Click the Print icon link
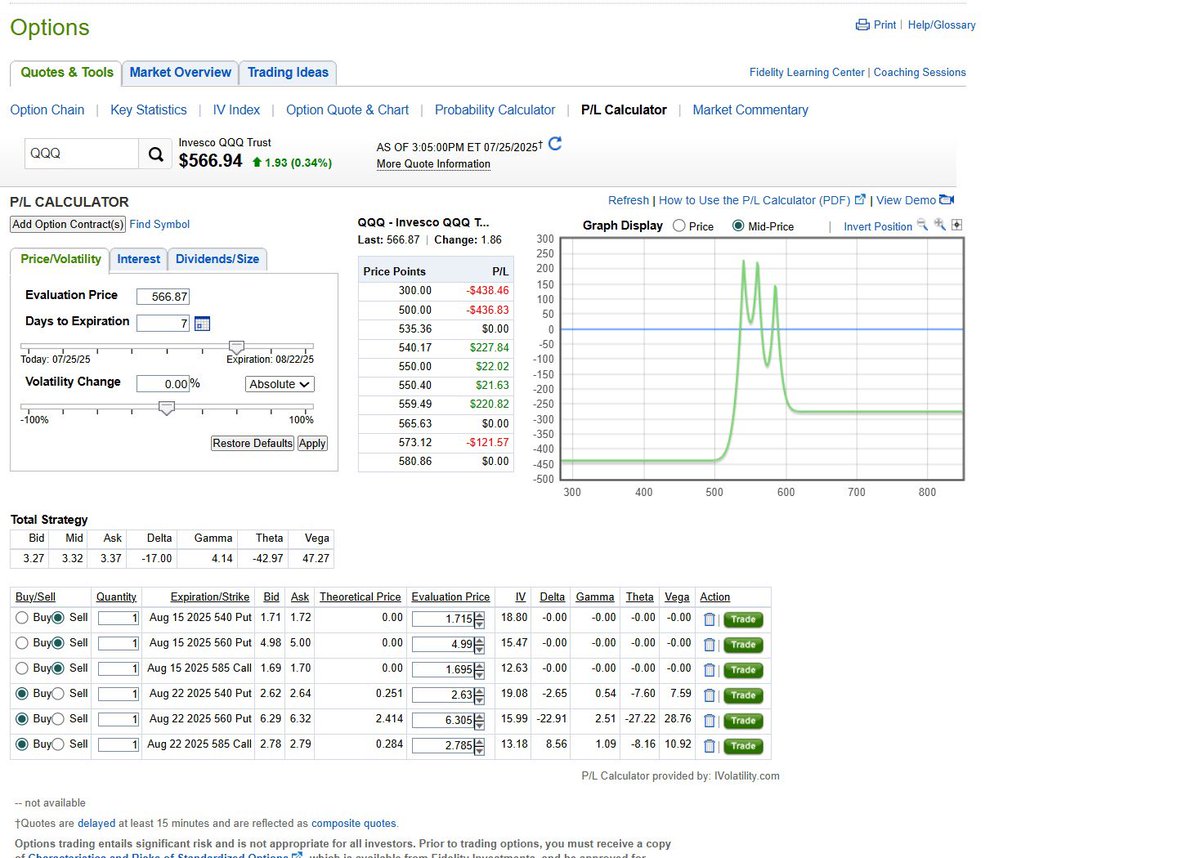The image size is (1200, 858). (863, 25)
